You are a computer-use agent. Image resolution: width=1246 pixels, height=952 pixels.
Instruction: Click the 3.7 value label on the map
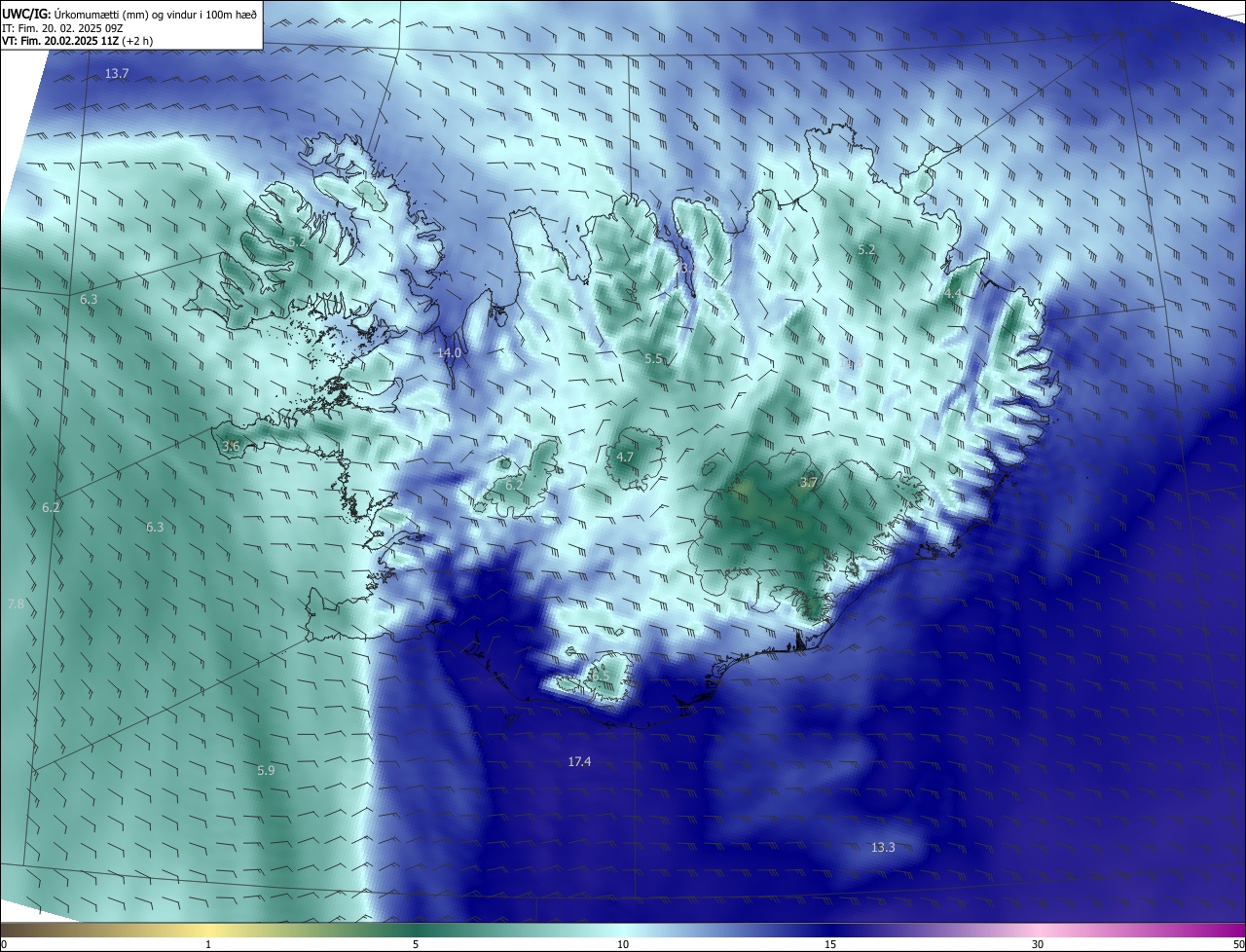point(808,482)
